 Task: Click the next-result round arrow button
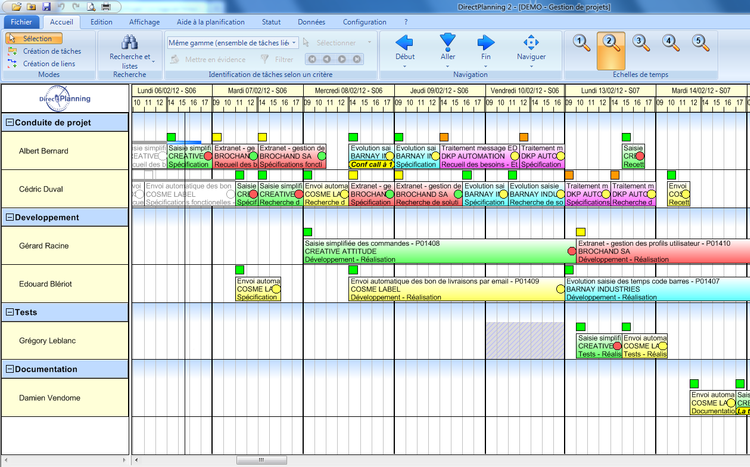[342, 59]
